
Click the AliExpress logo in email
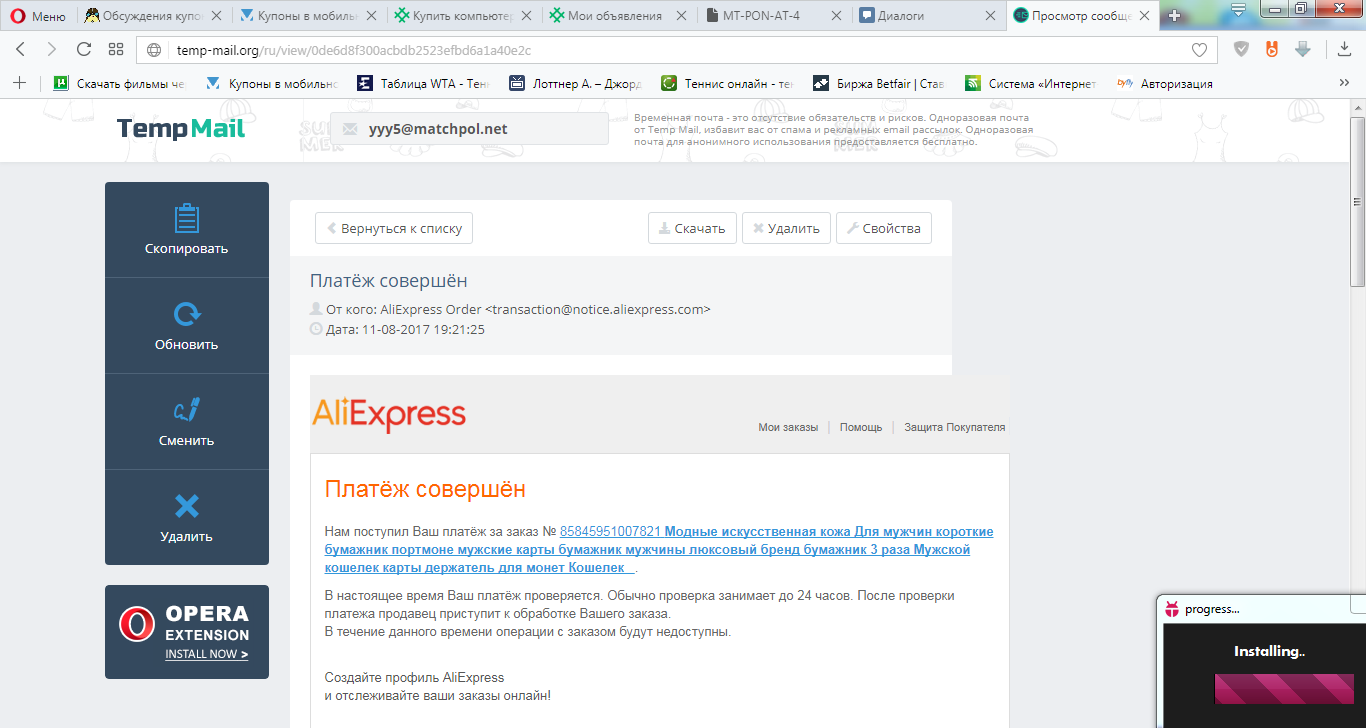[x=389, y=414]
